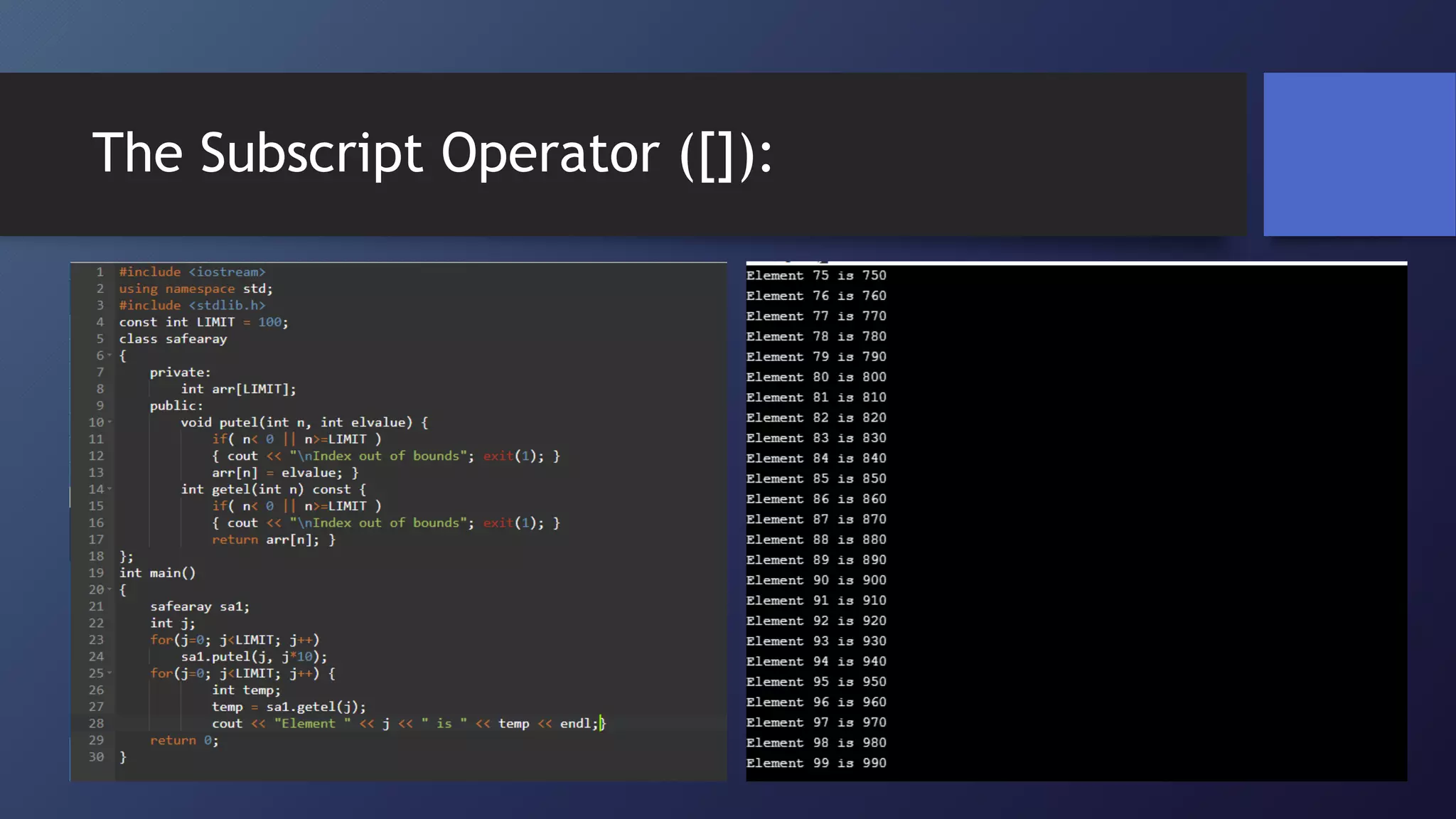Click line number 18 in the gutter

click(x=96, y=556)
